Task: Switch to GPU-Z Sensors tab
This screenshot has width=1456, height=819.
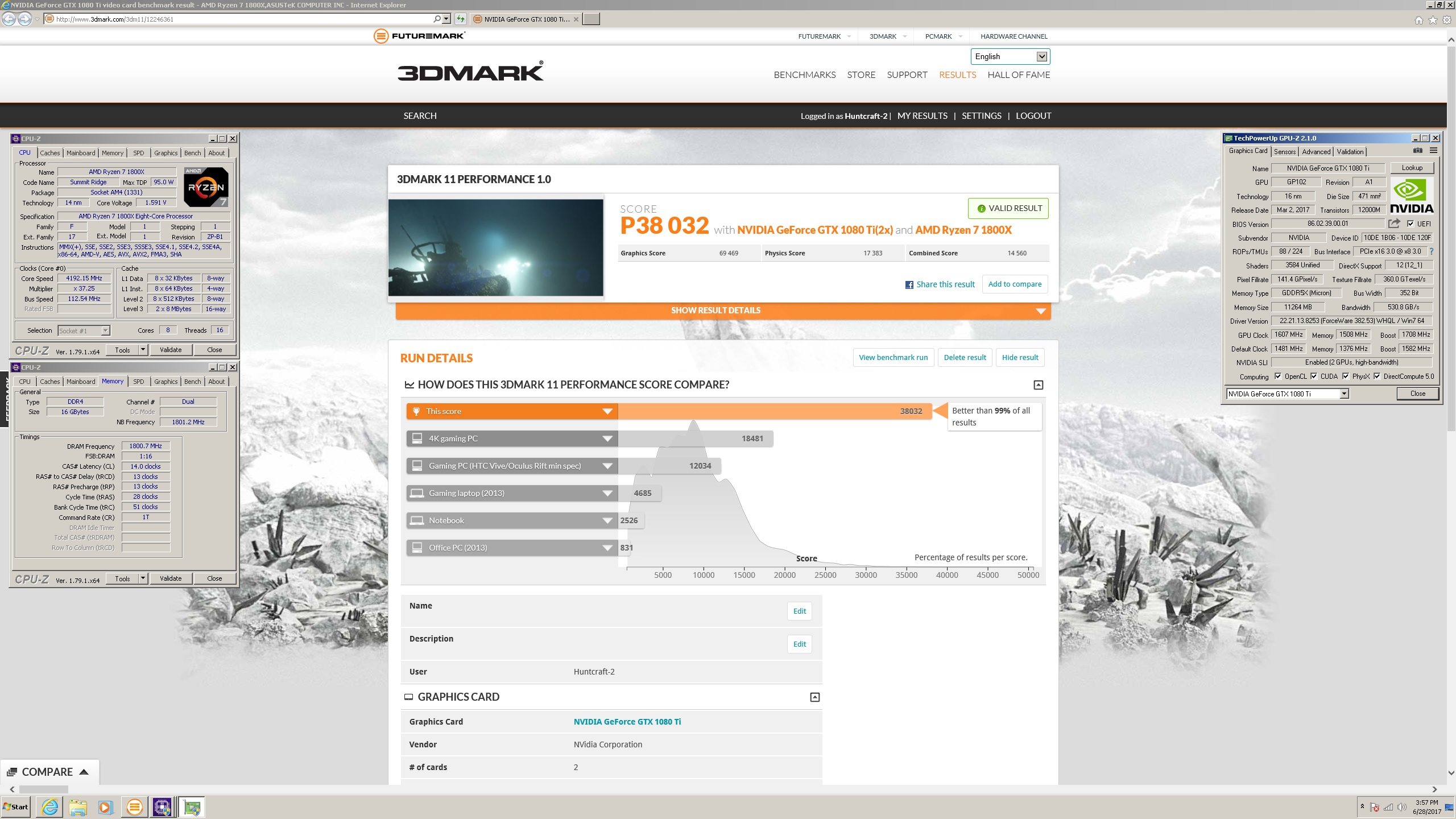Action: 1285,151
